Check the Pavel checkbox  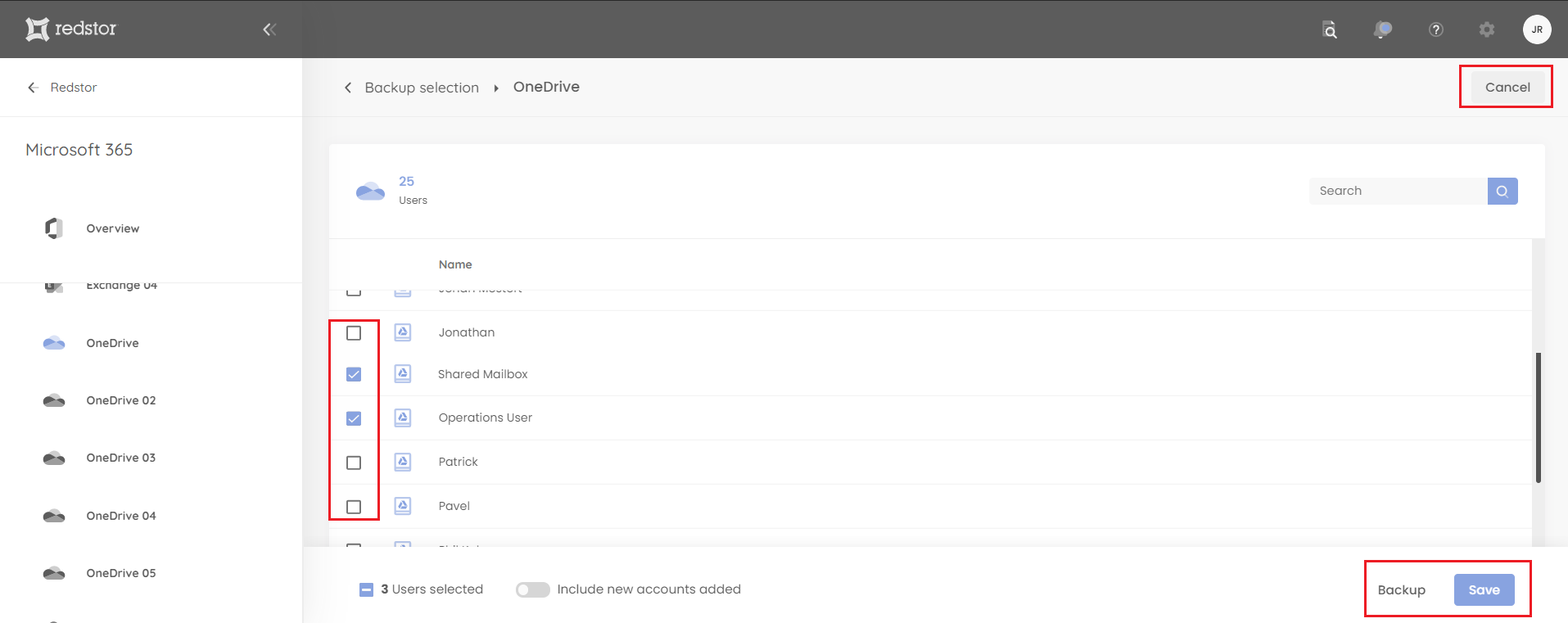click(x=354, y=507)
